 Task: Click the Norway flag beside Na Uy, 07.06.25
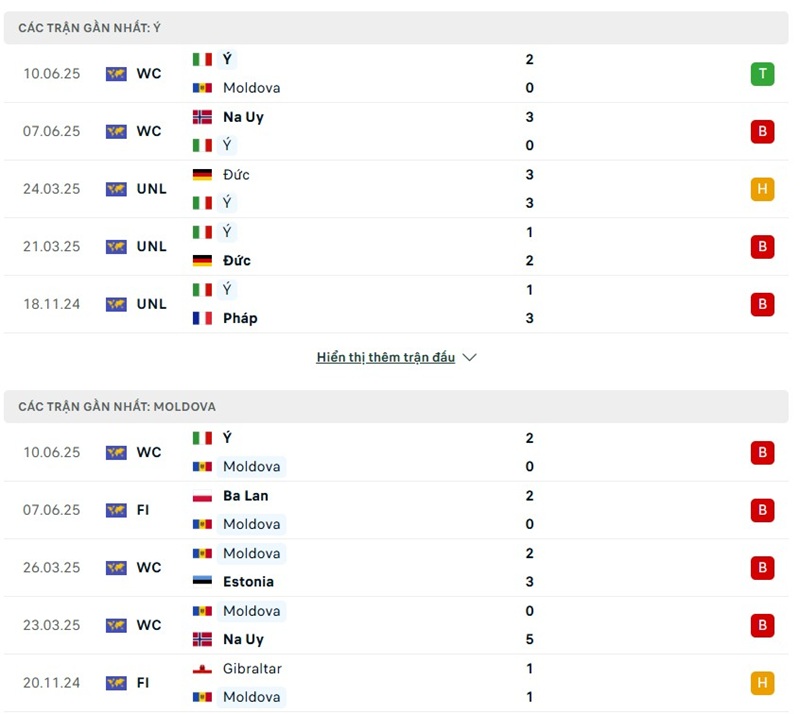coord(202,117)
